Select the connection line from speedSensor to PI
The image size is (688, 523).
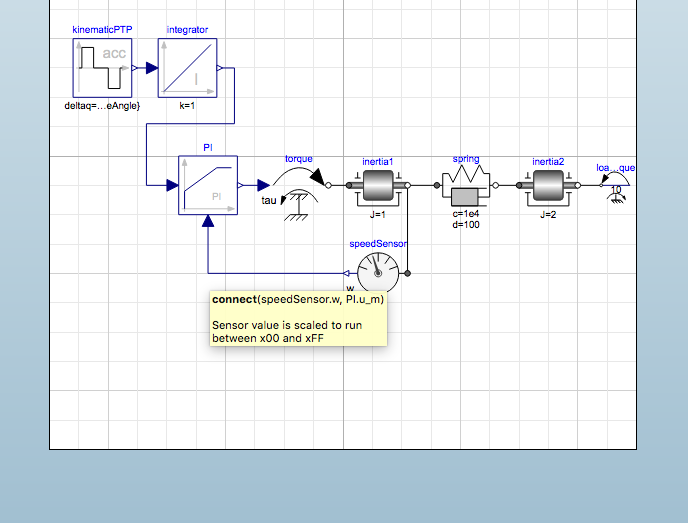click(x=276, y=273)
